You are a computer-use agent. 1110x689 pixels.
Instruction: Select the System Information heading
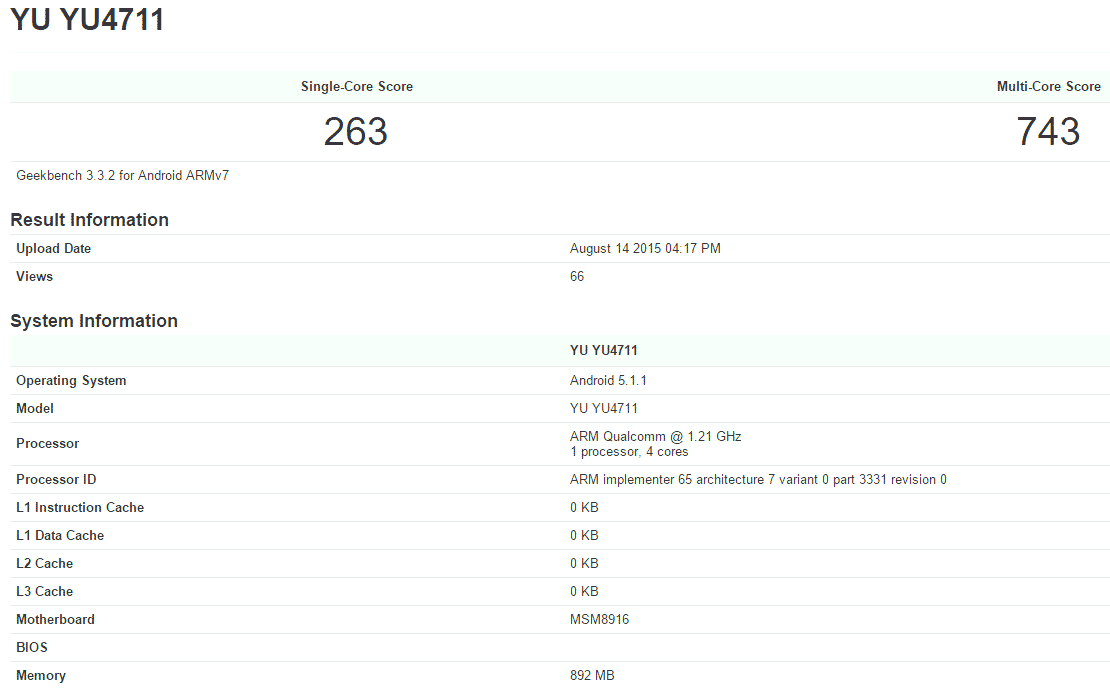coord(94,321)
